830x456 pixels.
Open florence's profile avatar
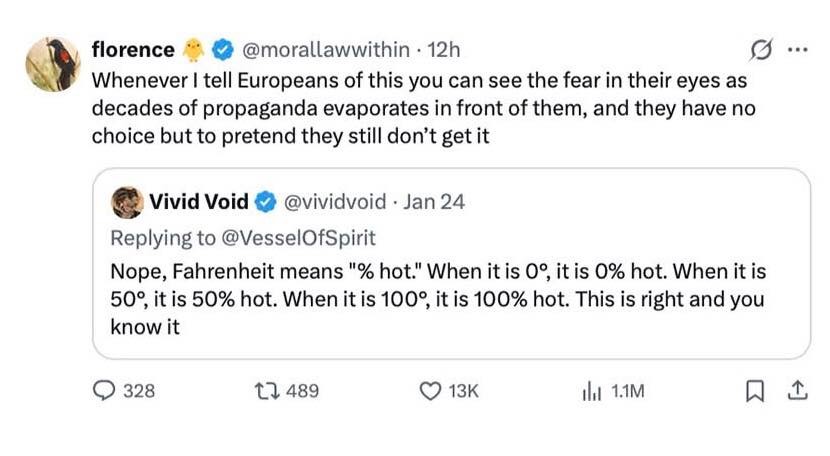[x=52, y=64]
